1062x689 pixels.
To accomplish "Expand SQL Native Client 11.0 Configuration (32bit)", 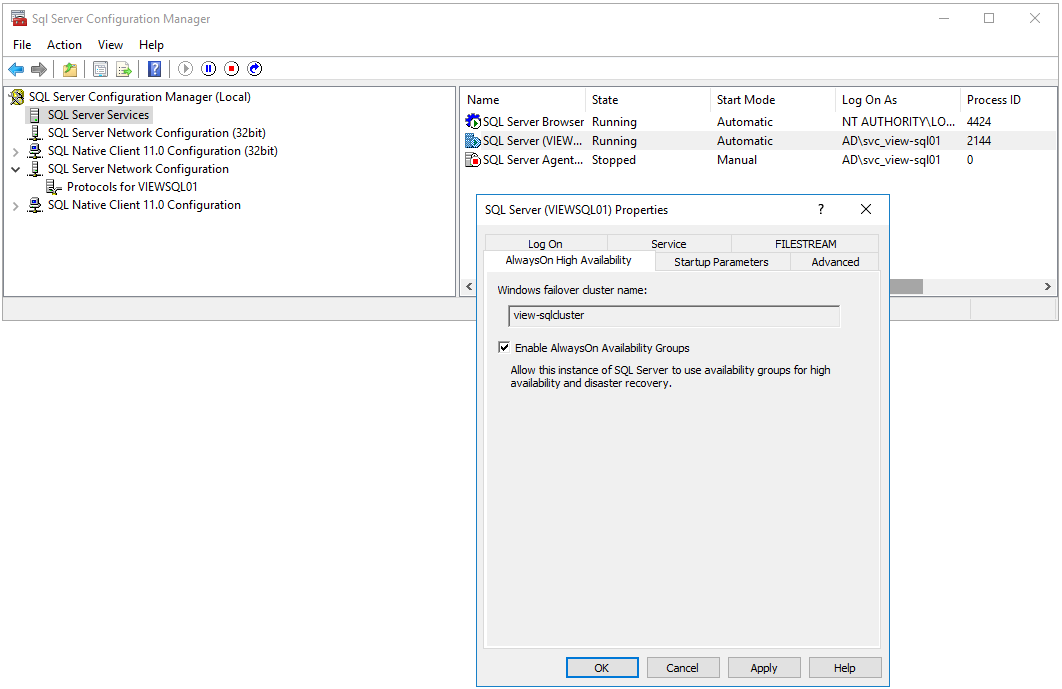I will [x=15, y=152].
